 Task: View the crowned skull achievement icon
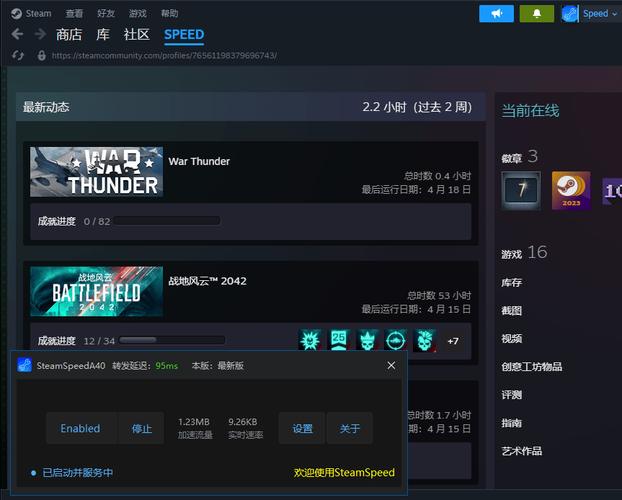tap(367, 340)
